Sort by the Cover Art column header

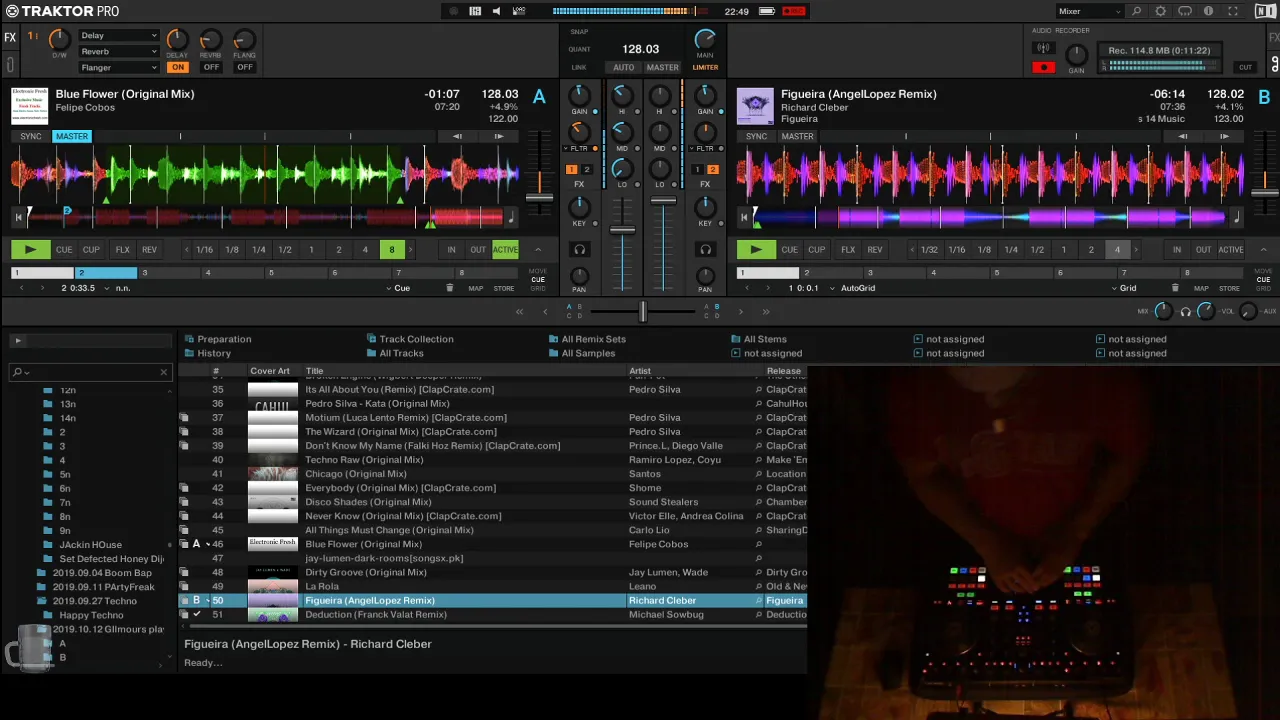pyautogui.click(x=271, y=371)
